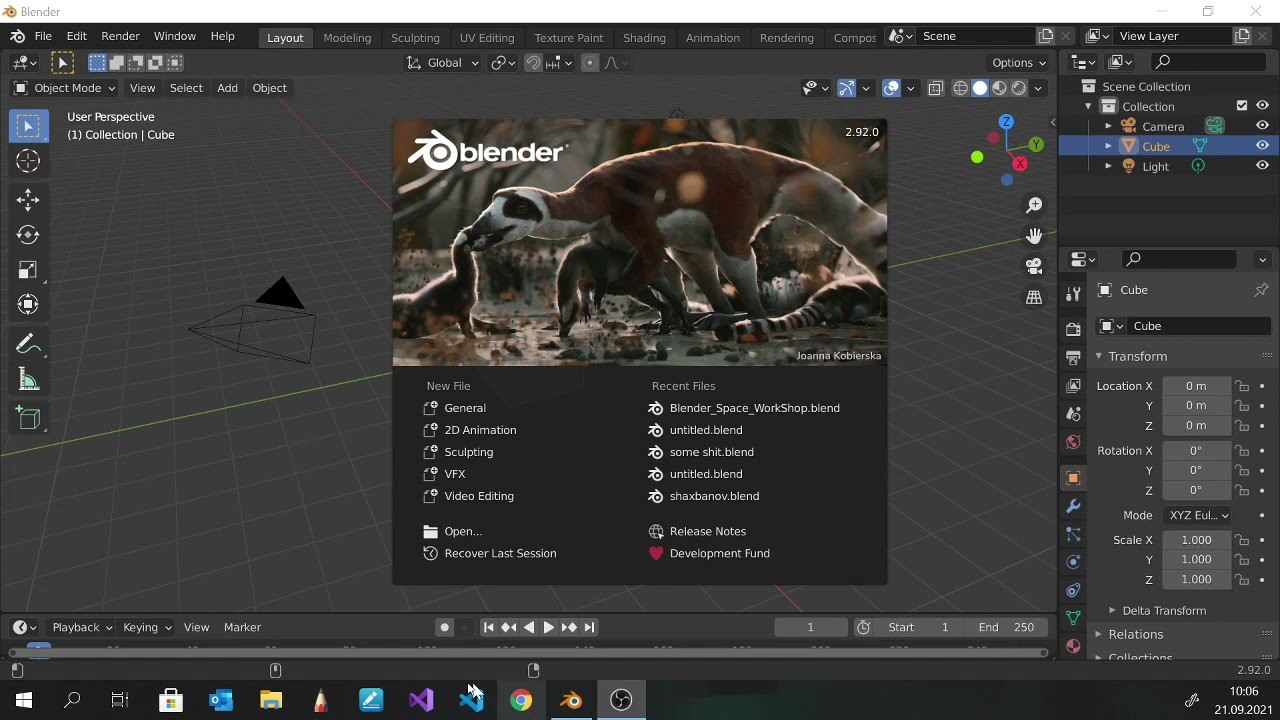1280x720 pixels.
Task: Toggle the camera view icon
Action: [1034, 266]
